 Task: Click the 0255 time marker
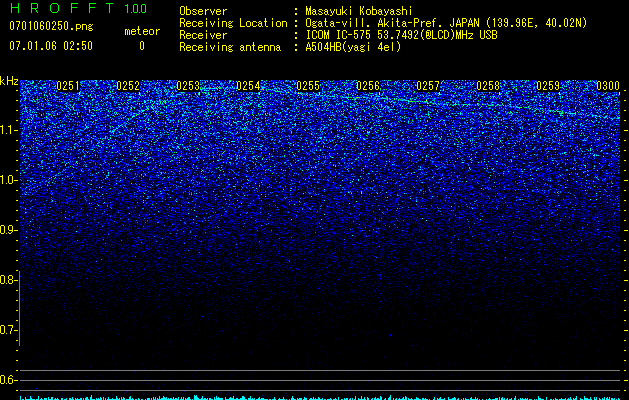[x=308, y=86]
